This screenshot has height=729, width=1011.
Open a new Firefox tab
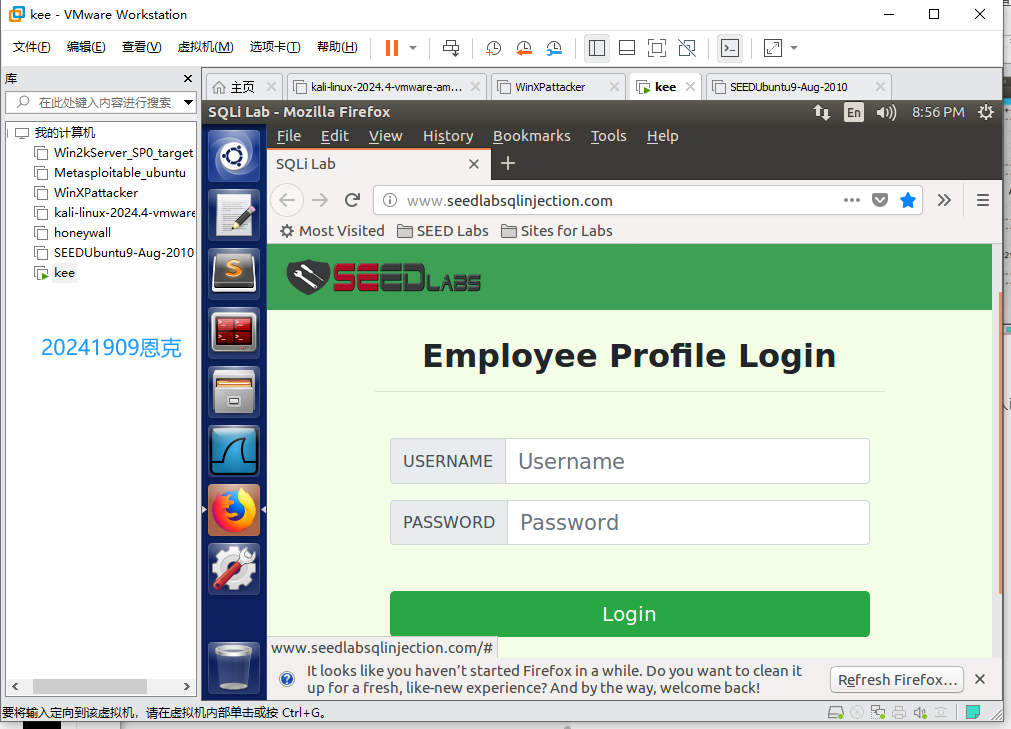coord(508,163)
